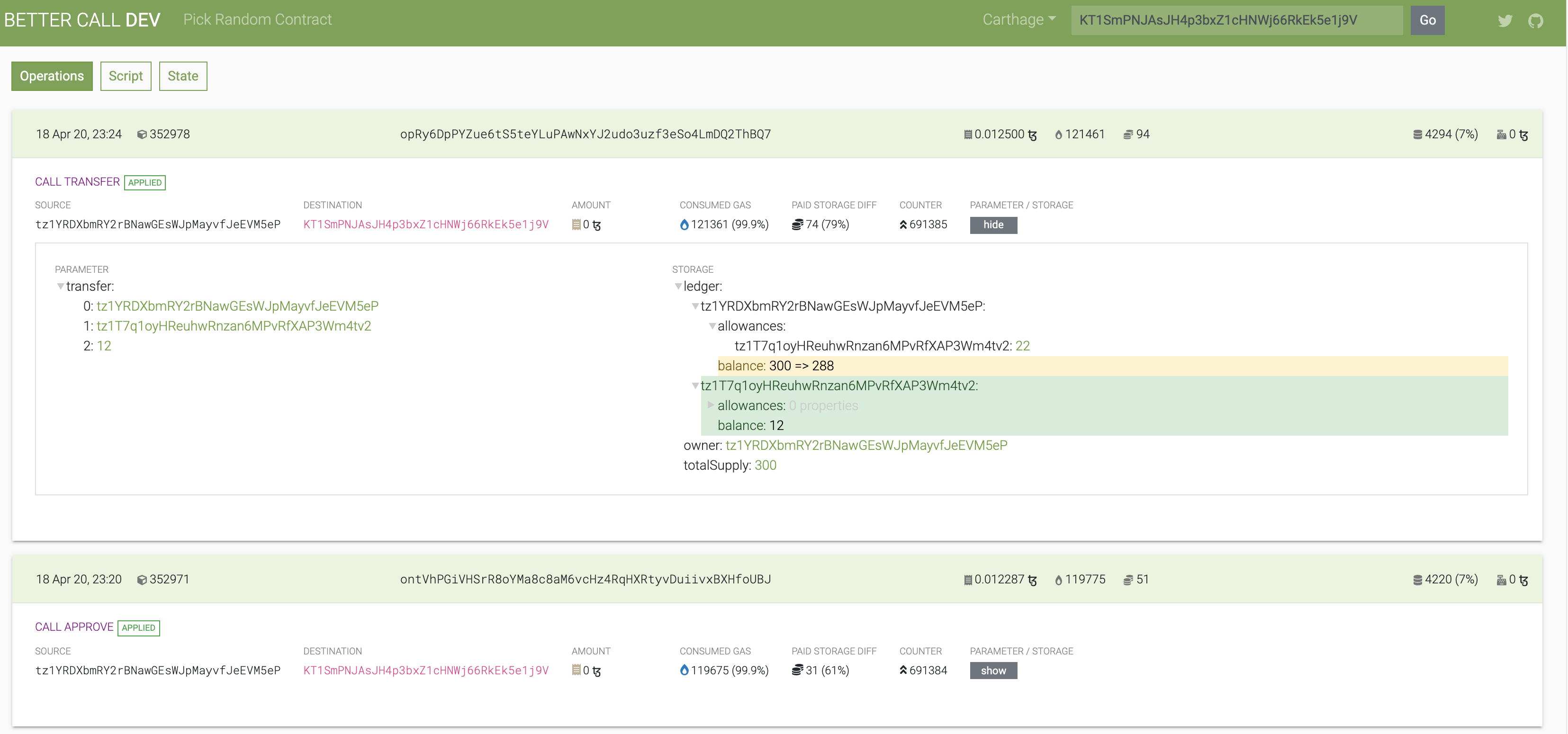Click transfer parameter 1 address tz1T7q1oyHReuhw
Image resolution: width=1568 pixels, height=734 pixels.
pos(234,326)
